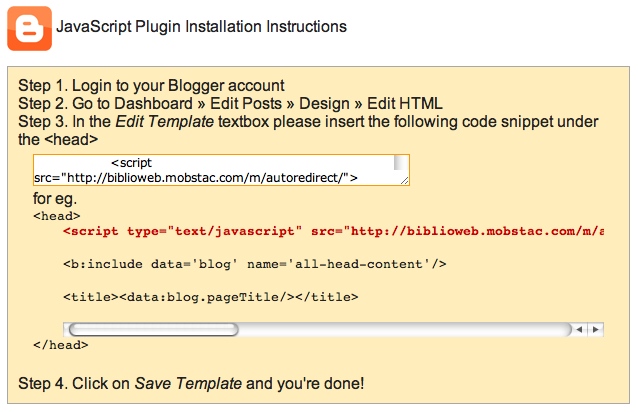This screenshot has height=412, width=638.
Task: Click the empty horizontal scrollbar track area
Action: point(400,329)
